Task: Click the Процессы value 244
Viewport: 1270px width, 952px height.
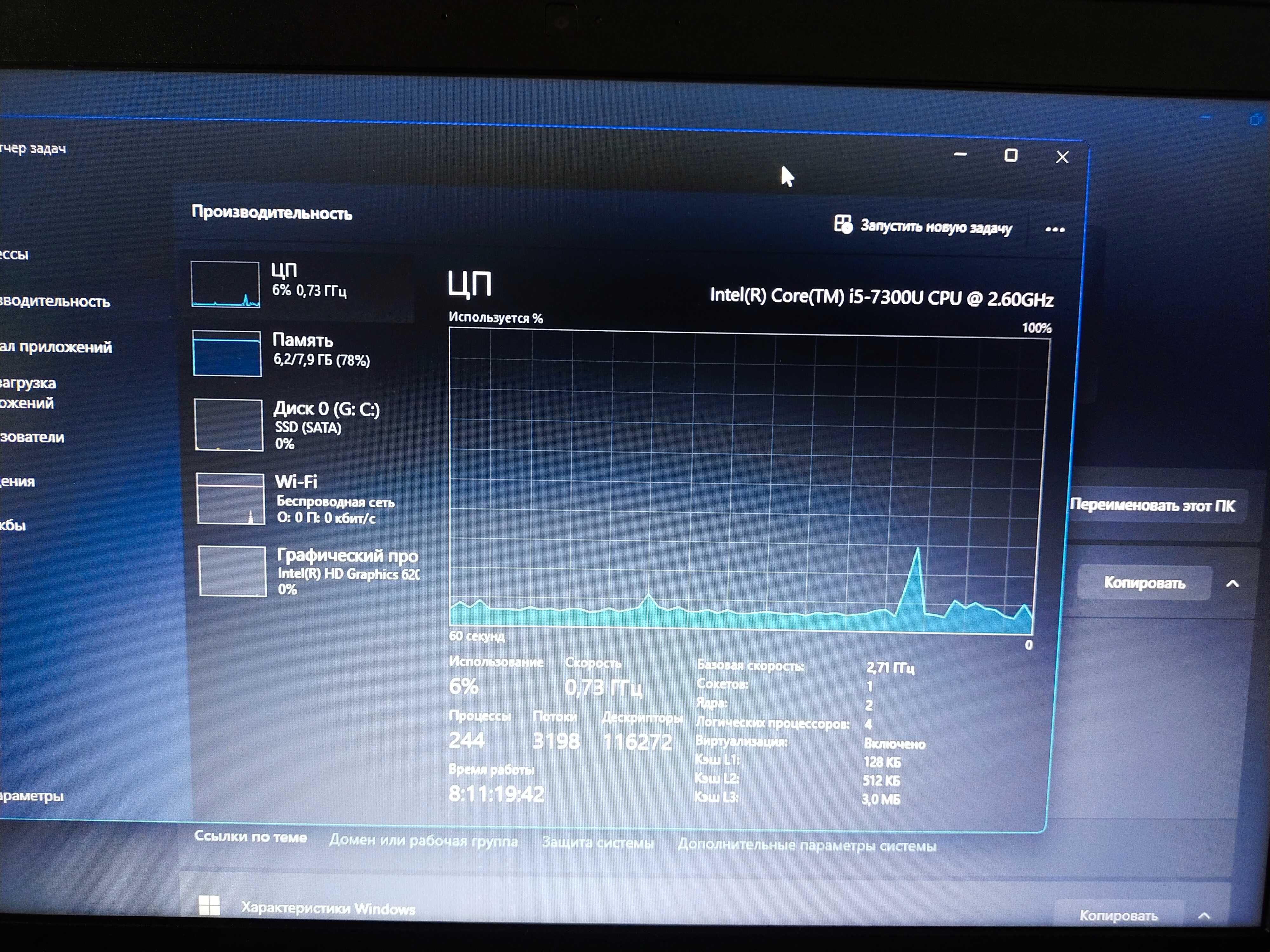Action: click(467, 740)
